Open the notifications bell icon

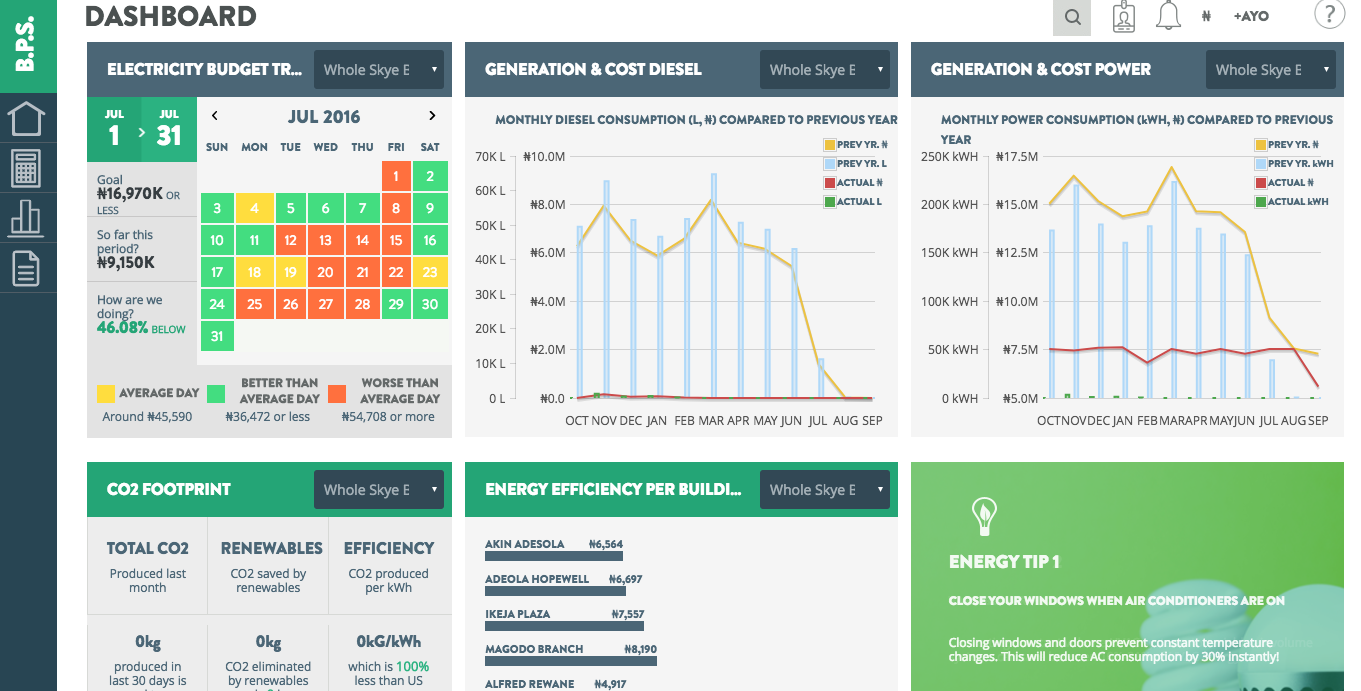click(x=1168, y=16)
